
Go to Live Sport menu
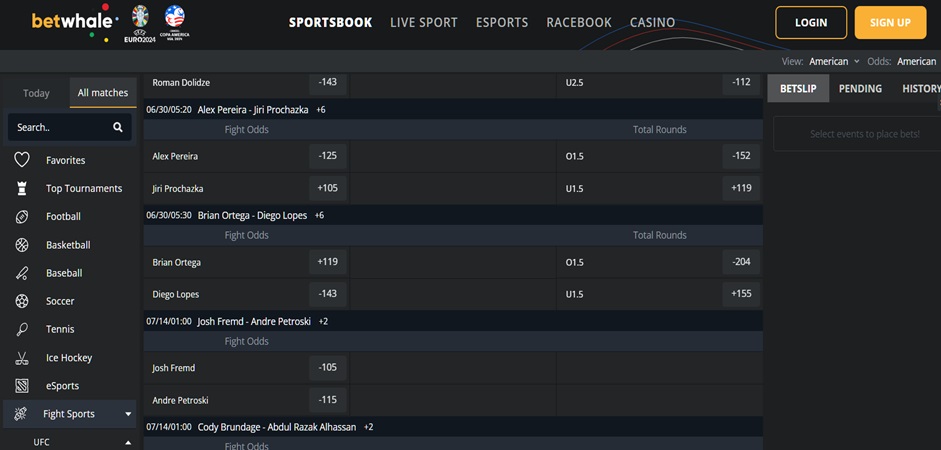(x=423, y=22)
